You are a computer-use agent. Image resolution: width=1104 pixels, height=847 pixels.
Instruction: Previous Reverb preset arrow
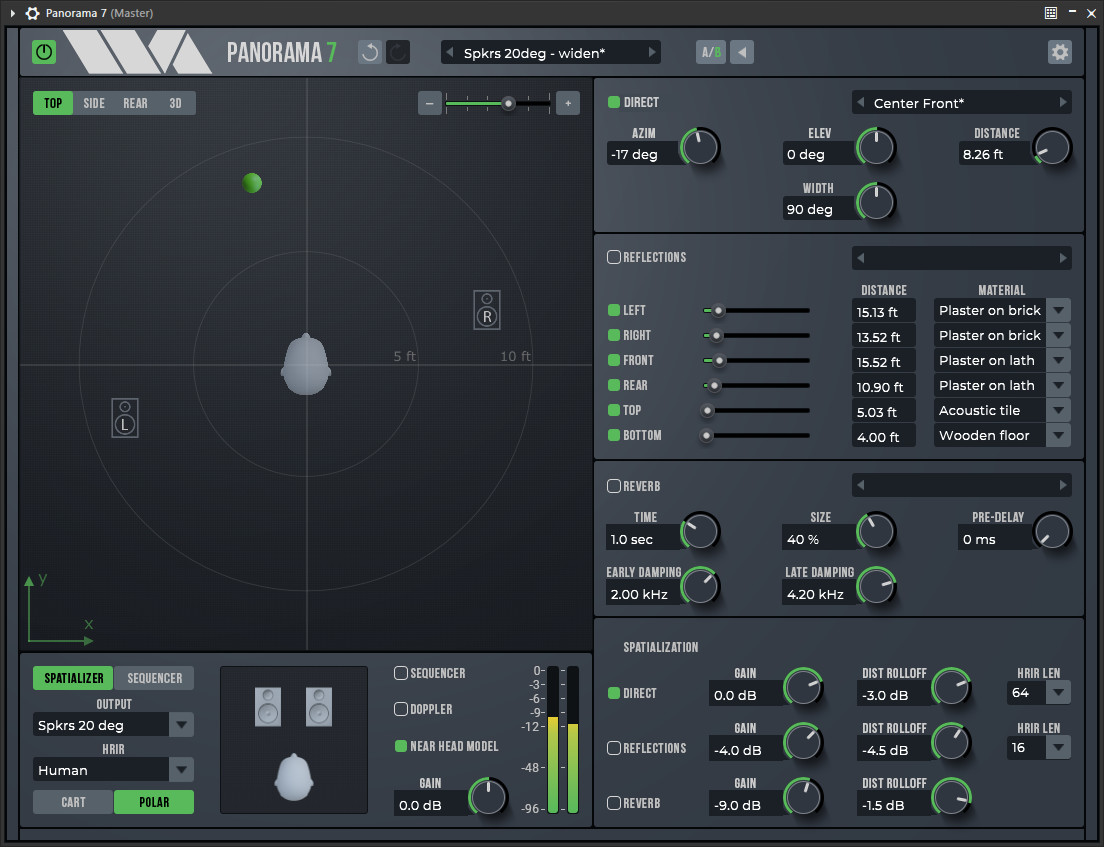click(860, 485)
